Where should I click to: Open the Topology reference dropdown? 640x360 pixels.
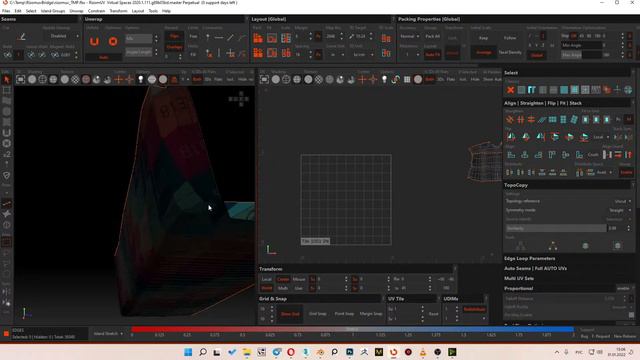pyautogui.click(x=569, y=201)
